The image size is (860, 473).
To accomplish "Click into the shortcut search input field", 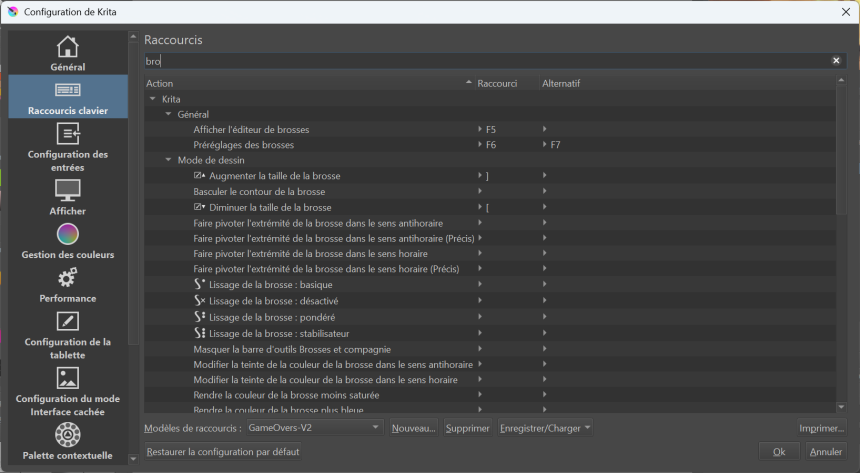I will pyautogui.click(x=480, y=61).
